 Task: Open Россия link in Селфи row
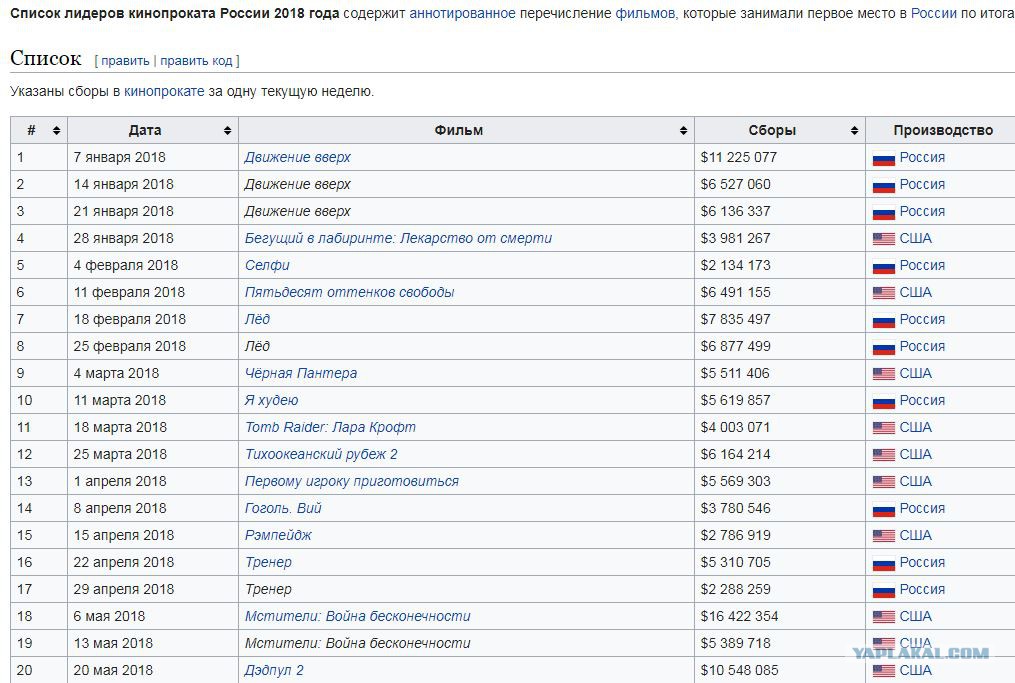coord(922,265)
